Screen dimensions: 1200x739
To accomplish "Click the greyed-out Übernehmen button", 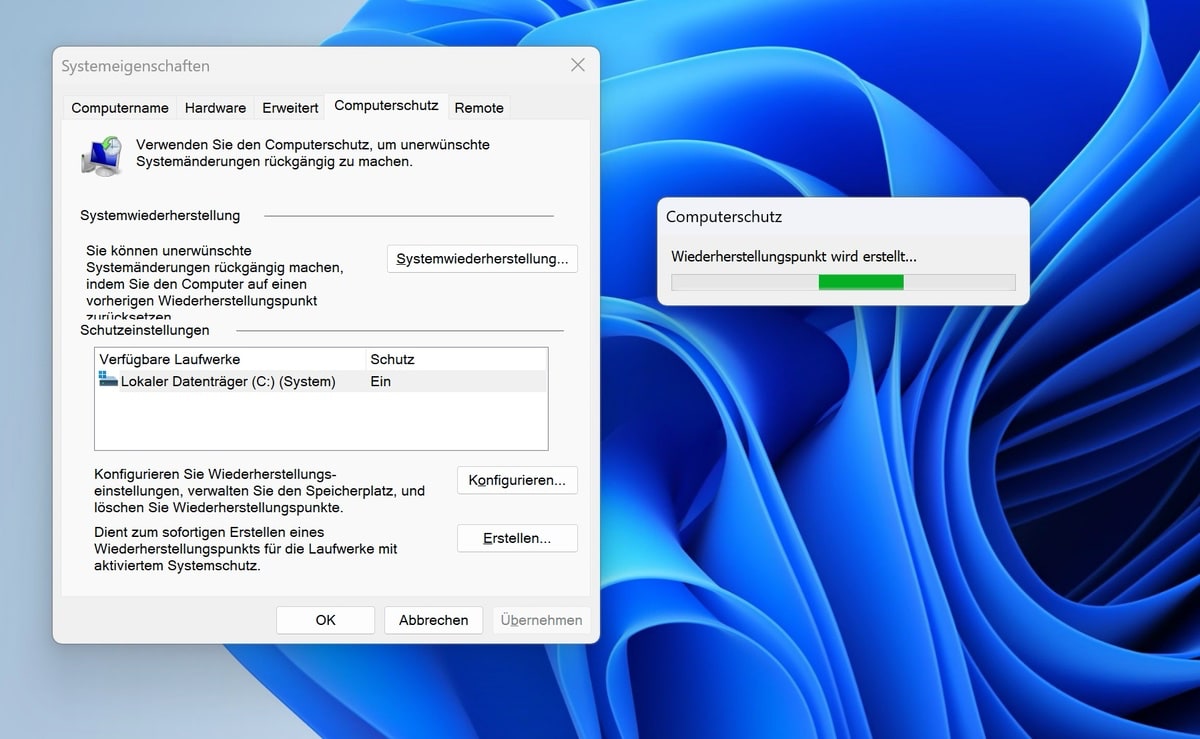I will [541, 620].
